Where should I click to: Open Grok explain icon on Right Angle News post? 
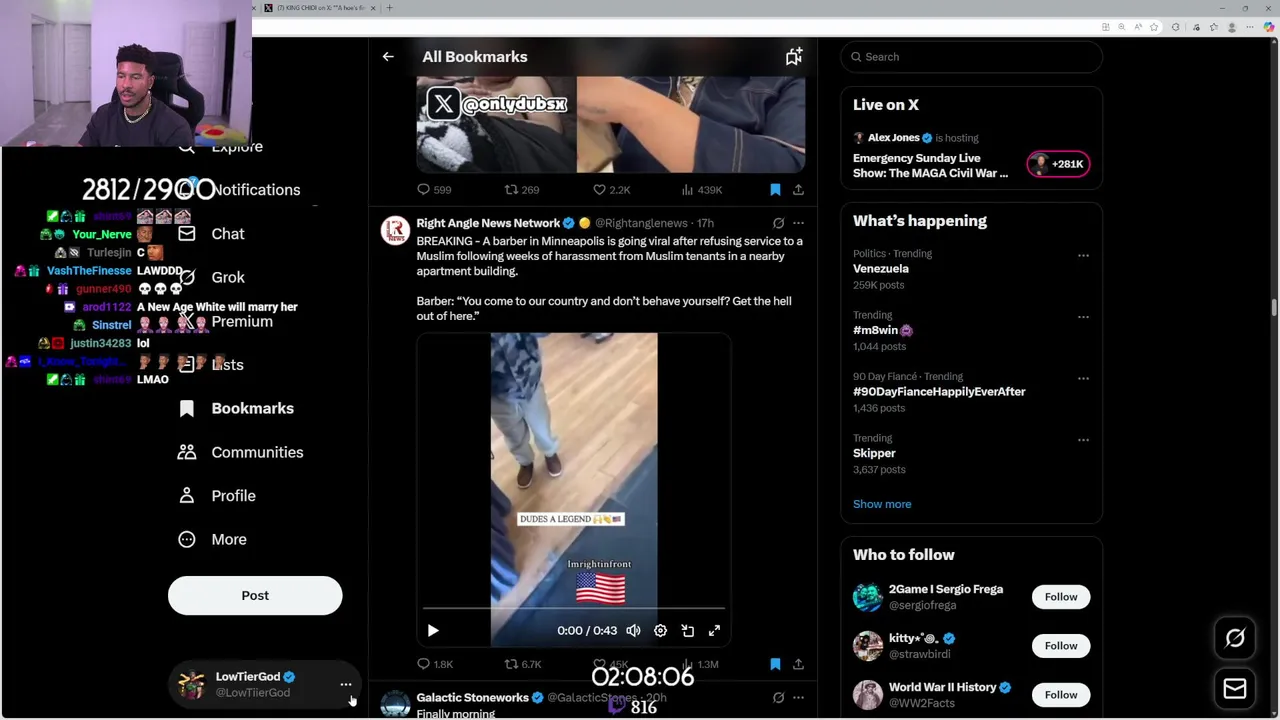click(778, 223)
